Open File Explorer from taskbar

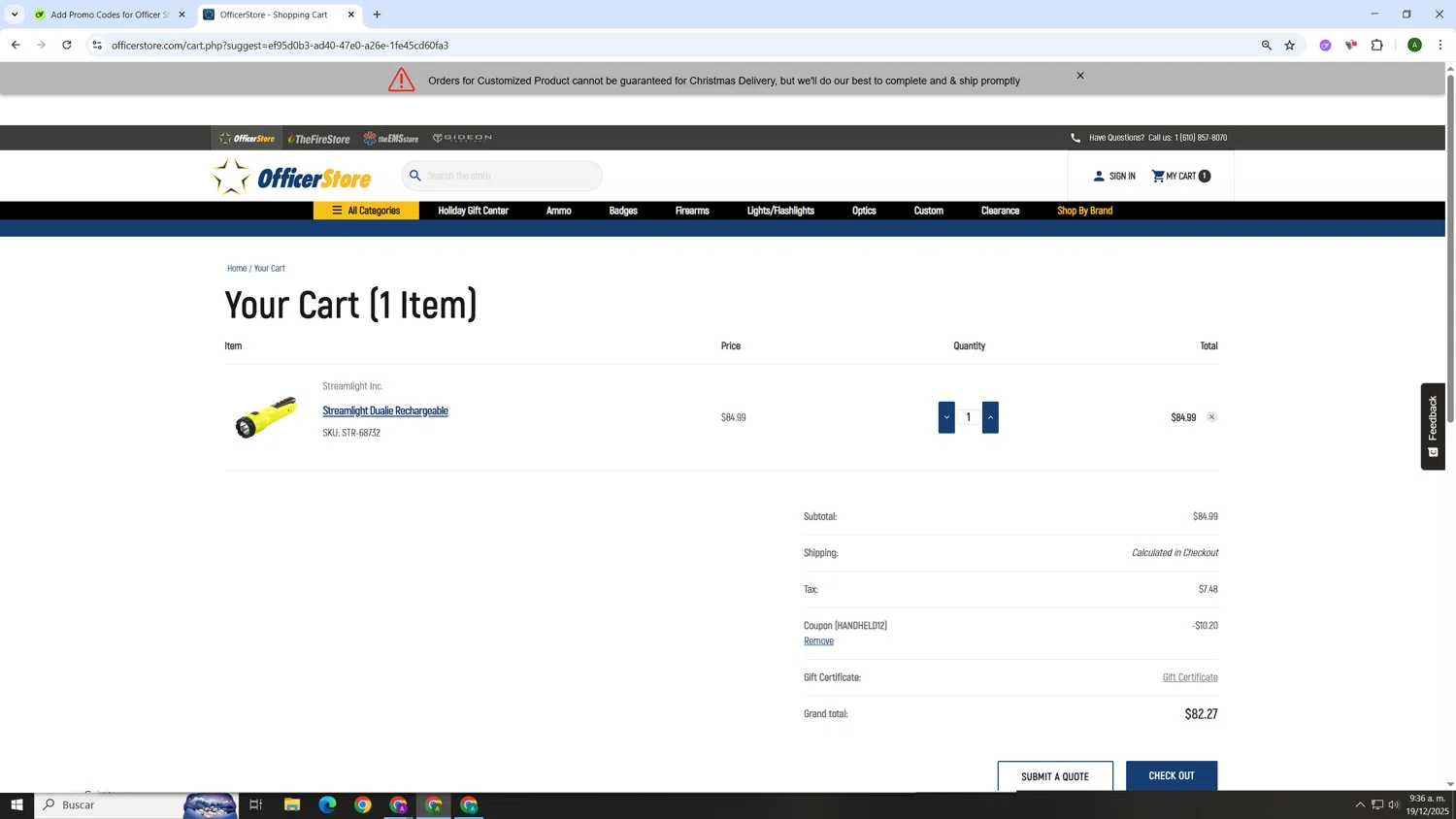click(x=292, y=804)
